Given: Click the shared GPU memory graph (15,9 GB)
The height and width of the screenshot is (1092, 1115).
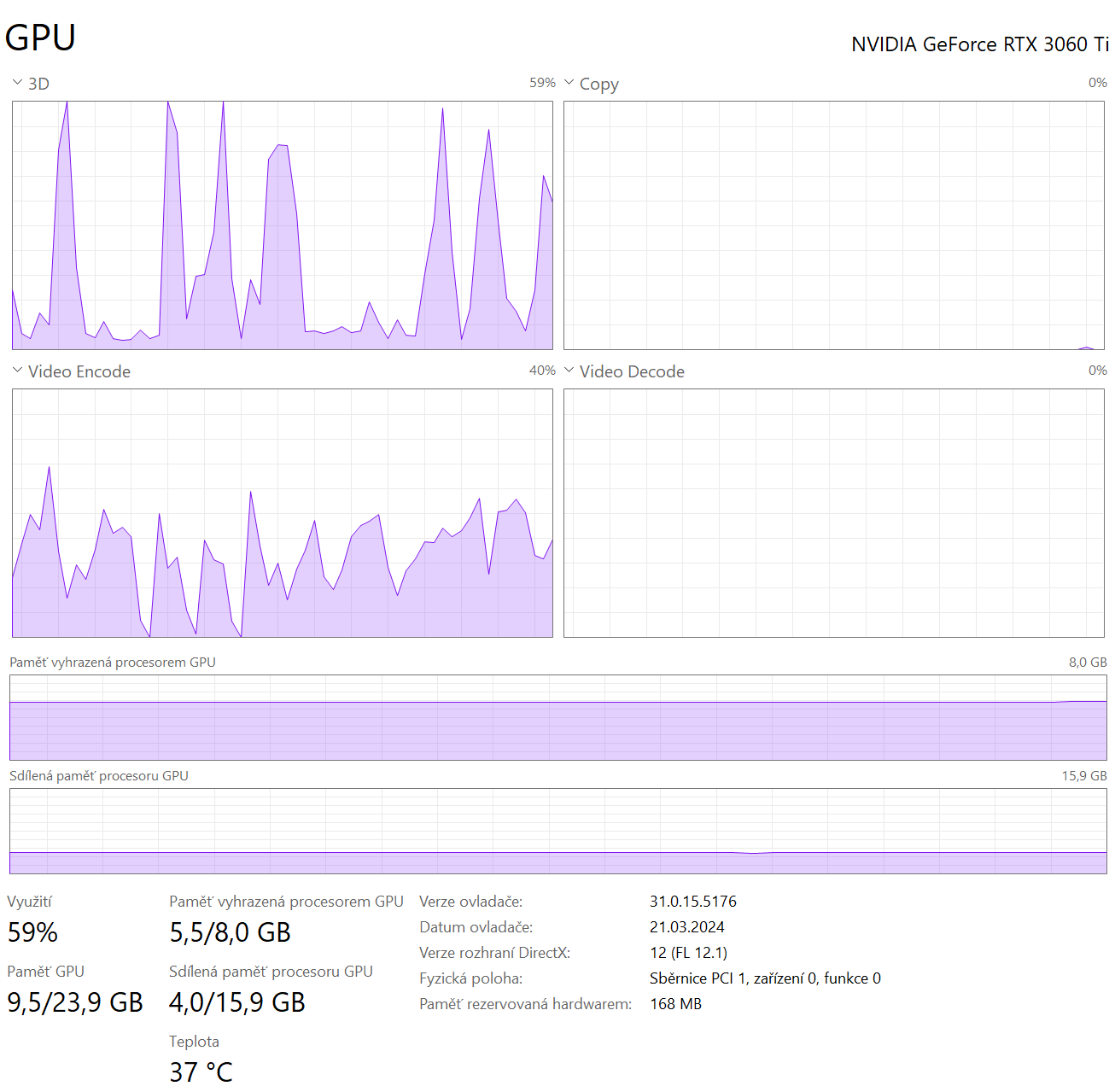Looking at the screenshot, I should (557, 831).
